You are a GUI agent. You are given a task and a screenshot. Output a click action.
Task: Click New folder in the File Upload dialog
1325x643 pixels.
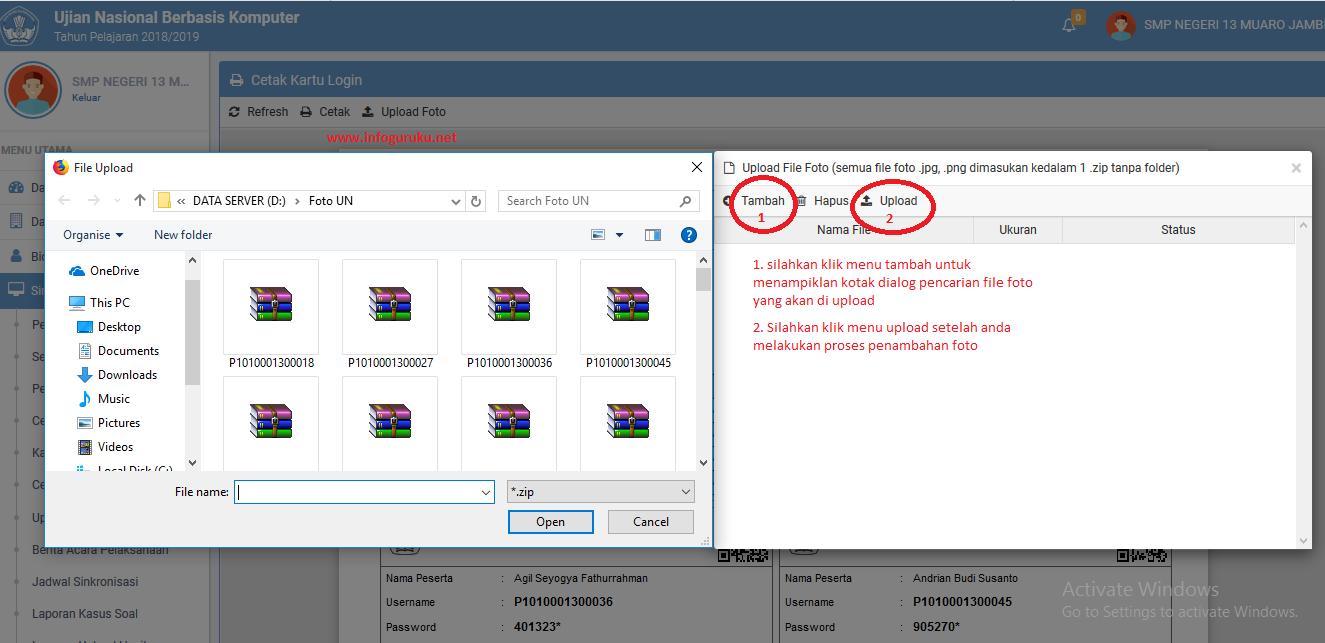point(183,235)
